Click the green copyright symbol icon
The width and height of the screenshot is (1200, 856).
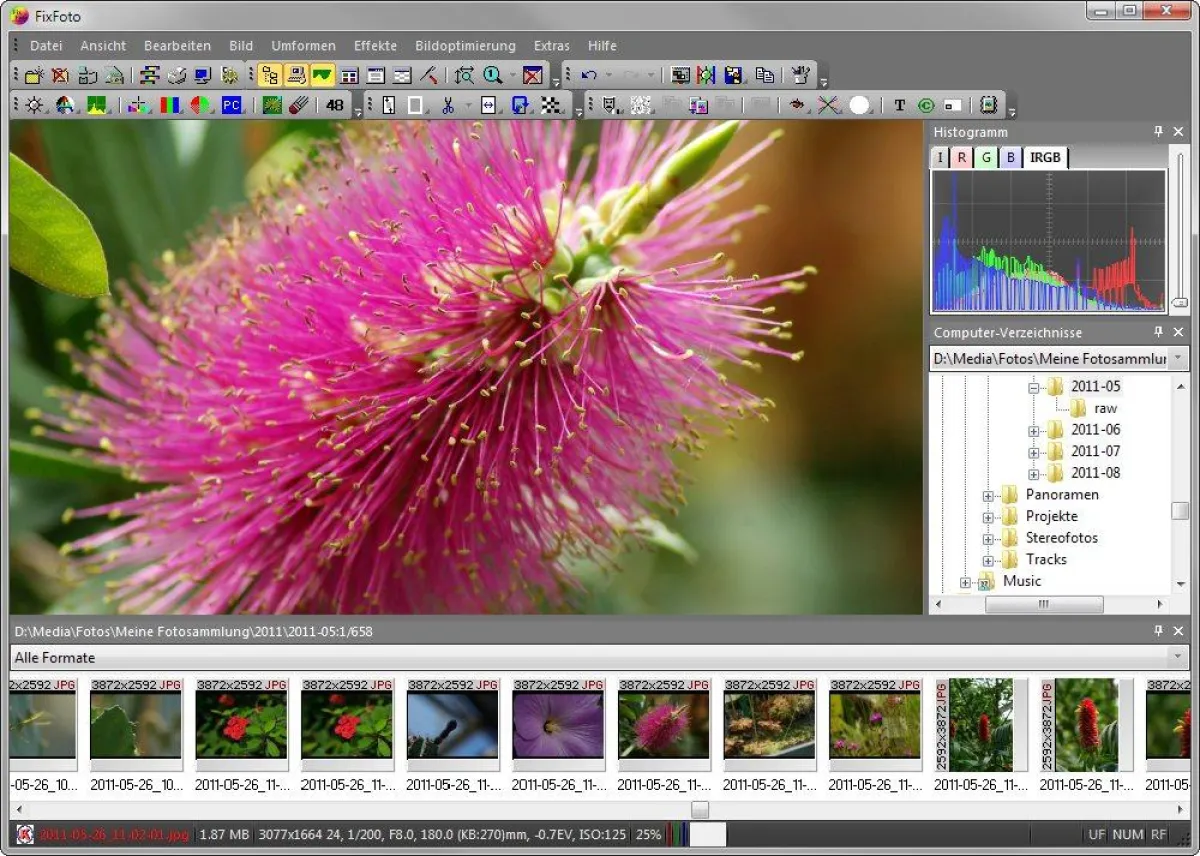pyautogui.click(x=926, y=105)
